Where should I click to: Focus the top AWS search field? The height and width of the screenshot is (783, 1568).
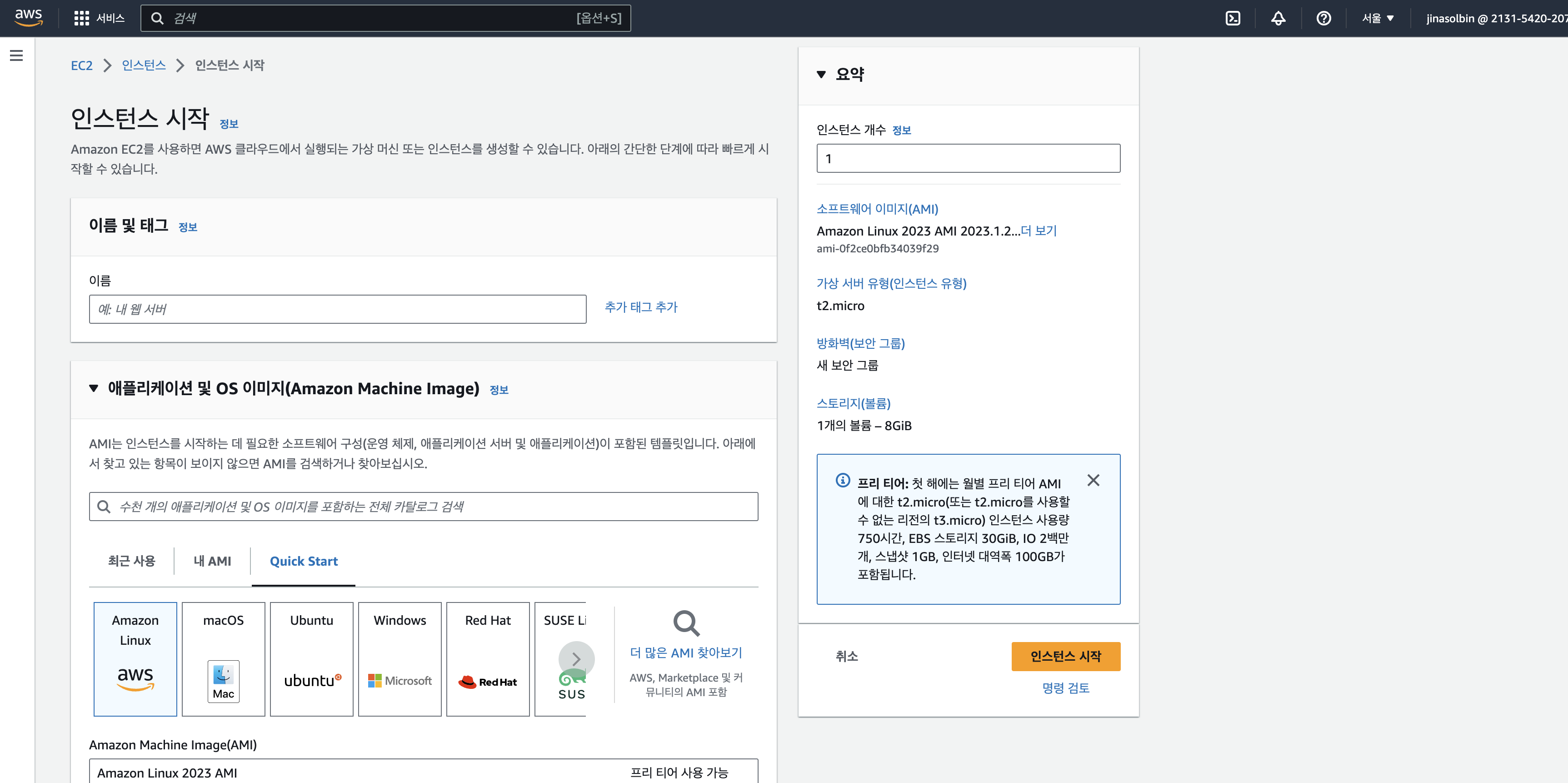pos(386,18)
